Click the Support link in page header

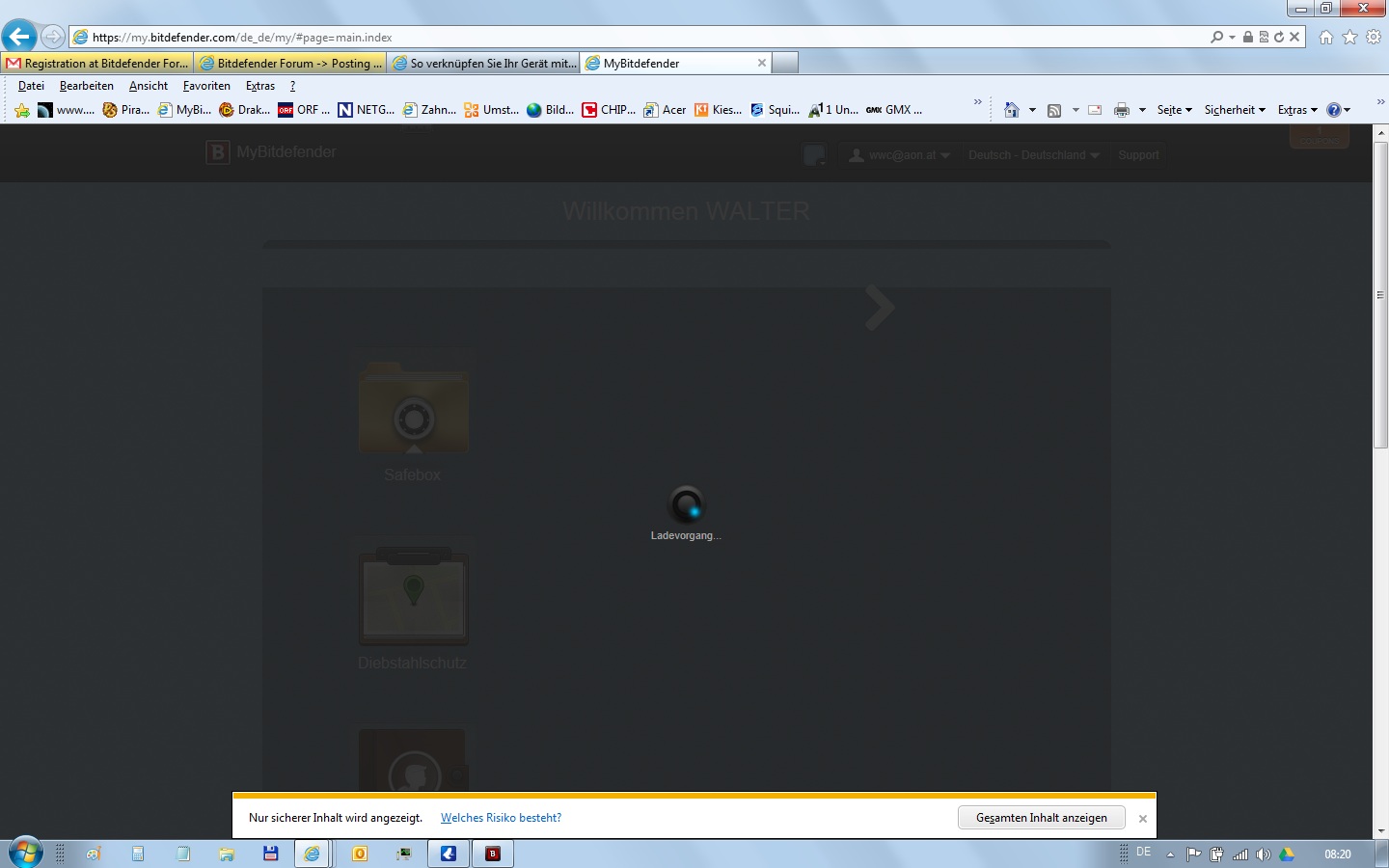coord(1138,155)
